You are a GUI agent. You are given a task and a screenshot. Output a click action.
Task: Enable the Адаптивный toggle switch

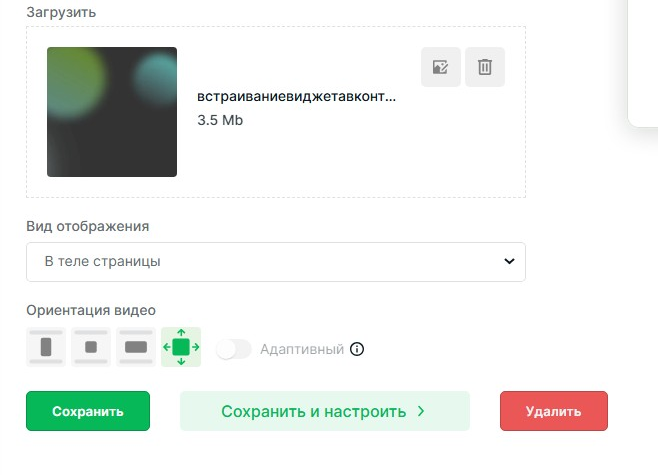coord(234,349)
